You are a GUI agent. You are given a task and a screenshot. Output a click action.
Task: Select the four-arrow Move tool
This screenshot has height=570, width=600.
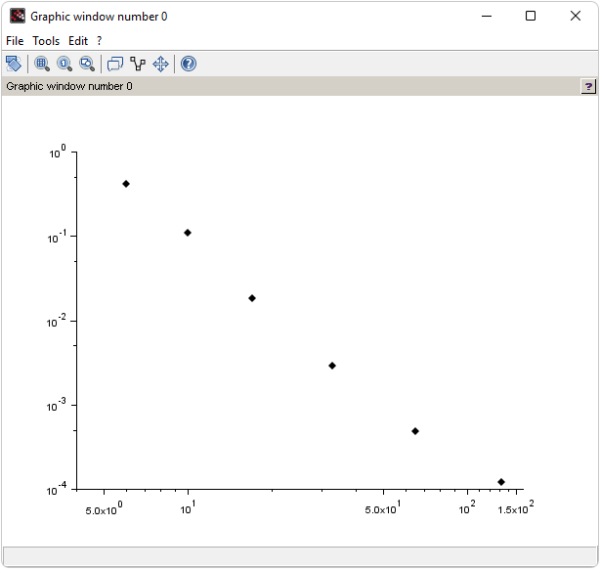(161, 64)
